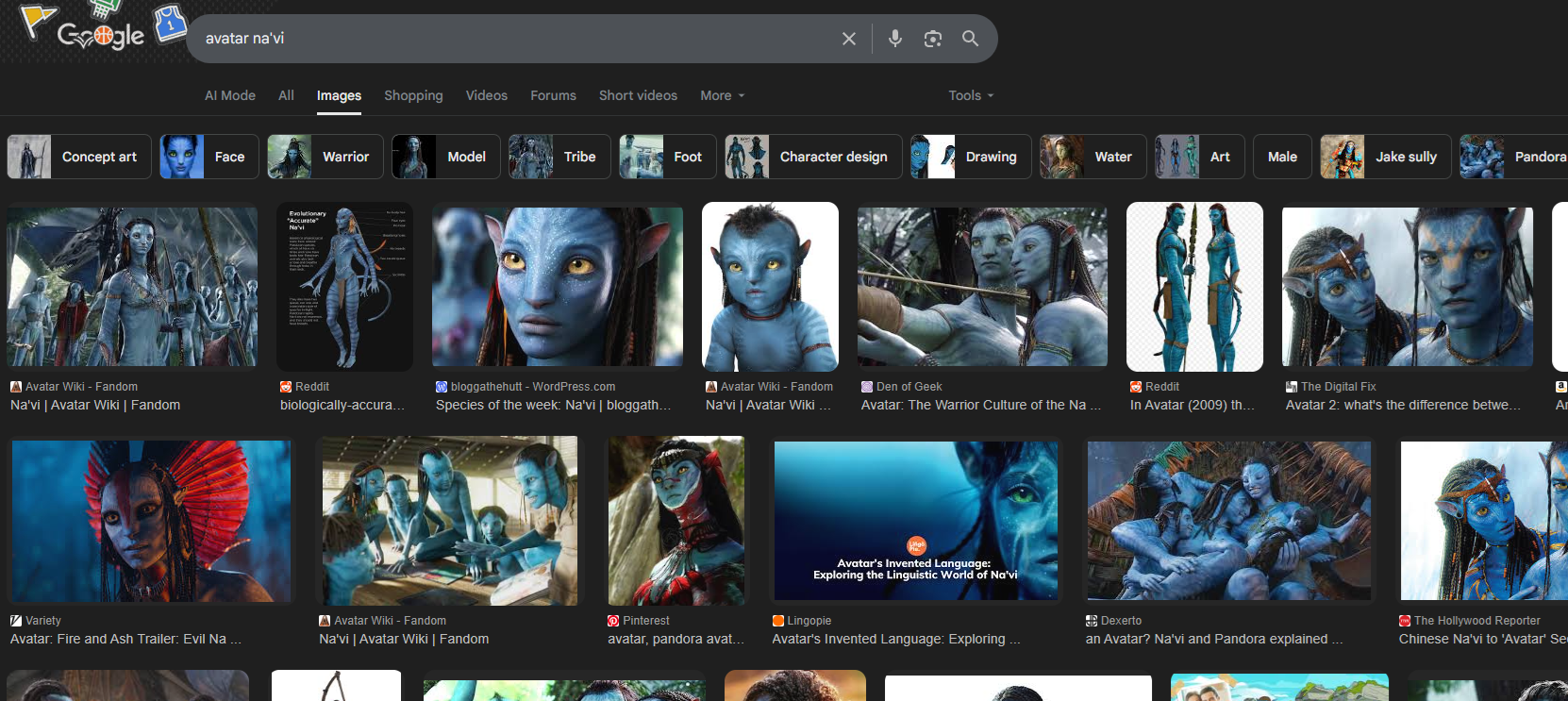Open the Fandom Na'vi family indoor image
Screen dimensions: 1568x701
(449, 521)
